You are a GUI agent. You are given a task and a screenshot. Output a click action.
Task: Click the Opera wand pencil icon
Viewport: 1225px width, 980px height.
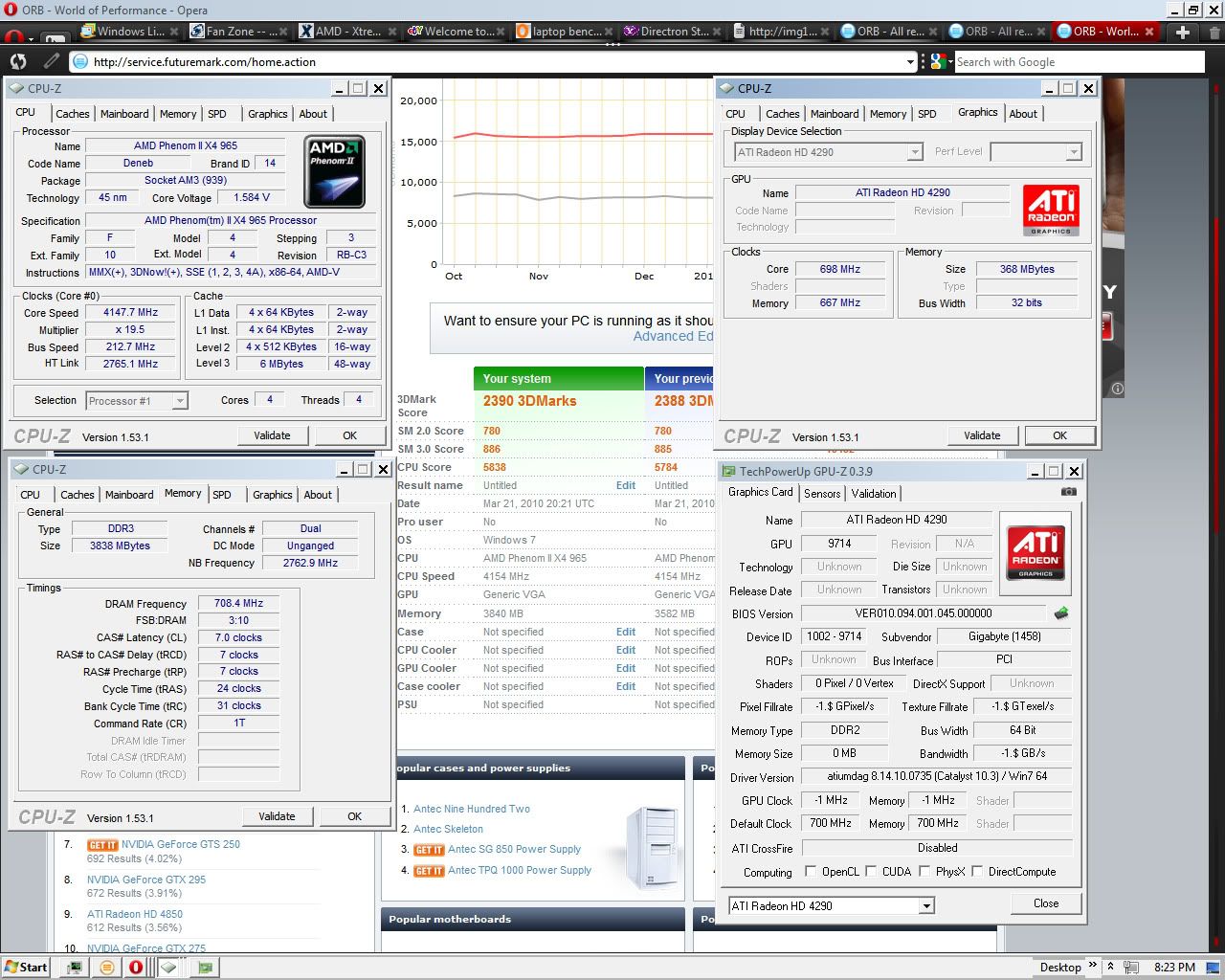click(x=52, y=62)
